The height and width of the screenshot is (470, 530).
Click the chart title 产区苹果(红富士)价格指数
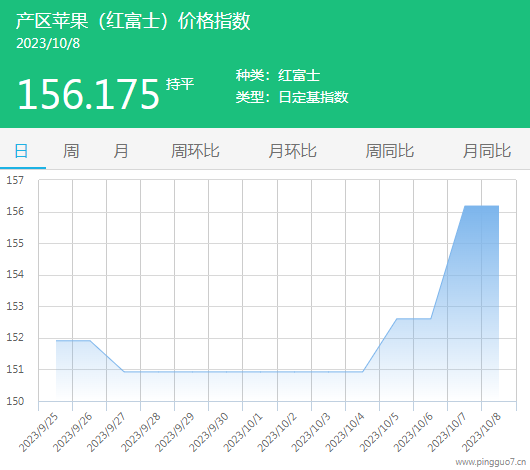click(133, 21)
